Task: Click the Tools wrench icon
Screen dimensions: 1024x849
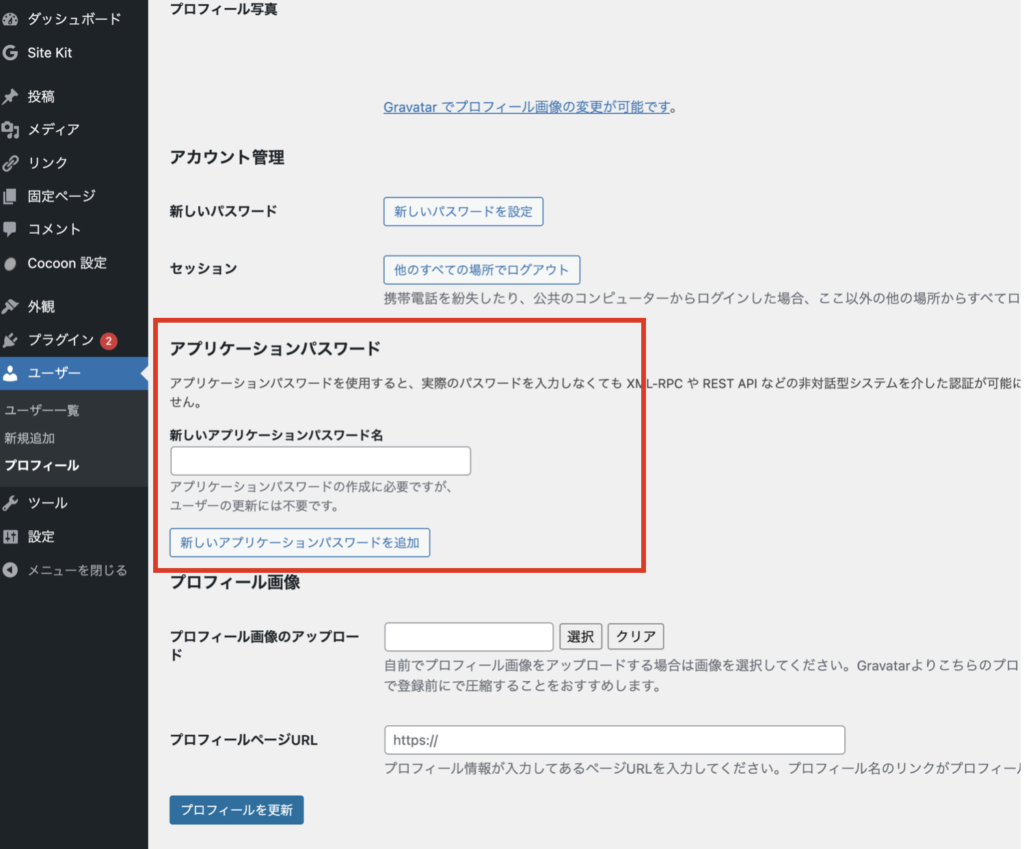Action: (x=10, y=503)
